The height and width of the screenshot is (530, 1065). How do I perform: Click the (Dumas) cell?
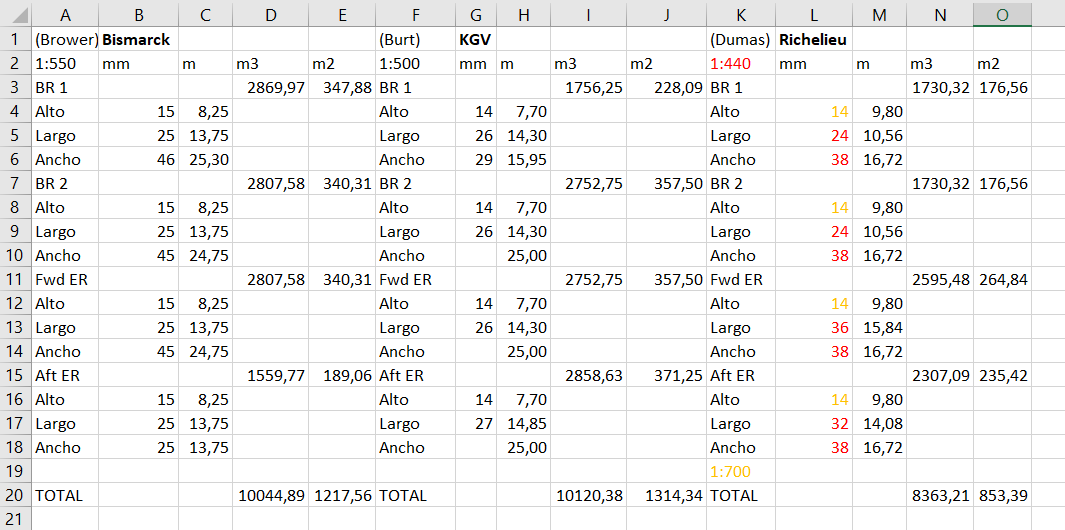click(x=741, y=40)
